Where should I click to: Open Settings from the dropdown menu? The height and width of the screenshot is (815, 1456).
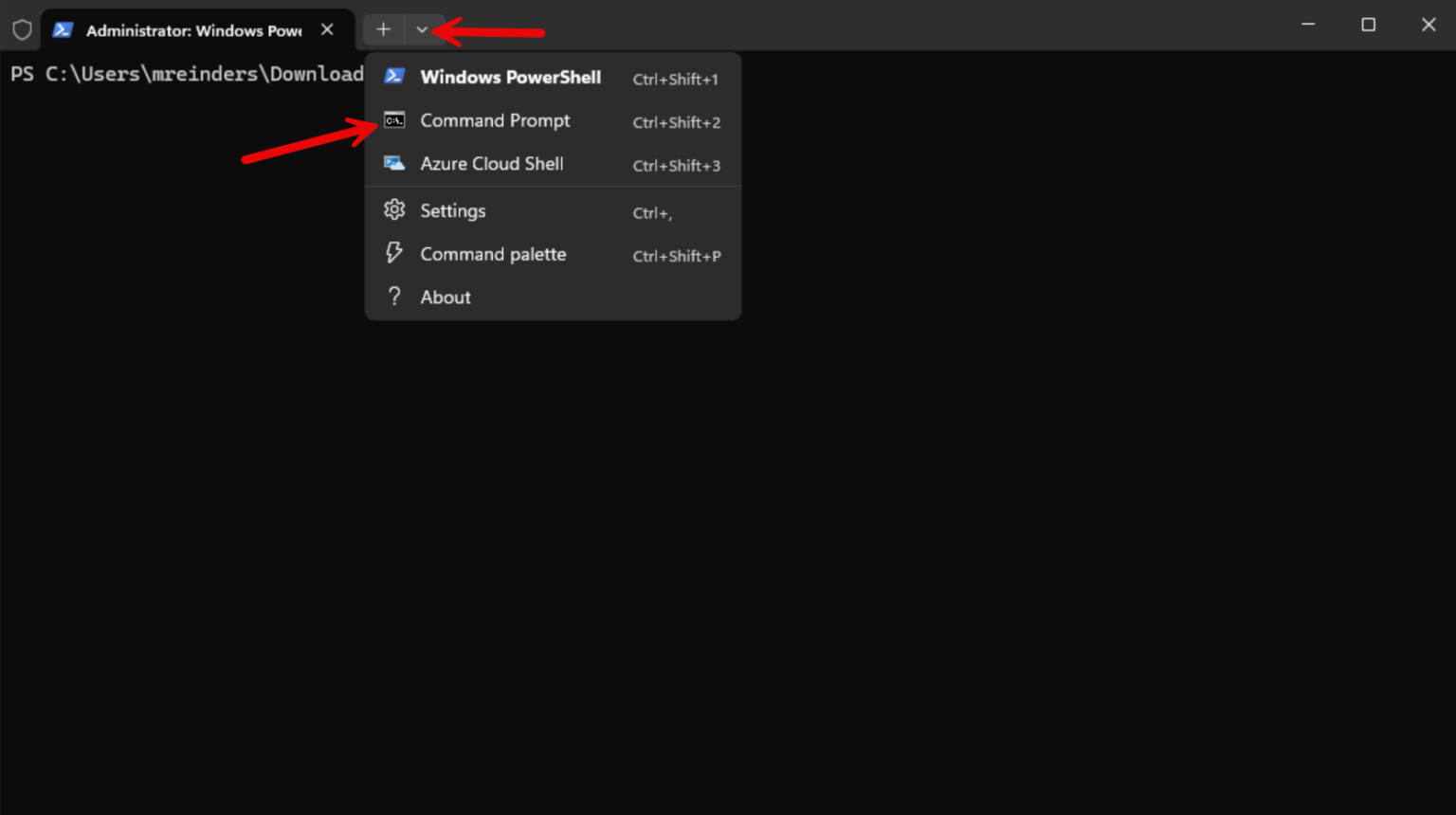click(453, 209)
